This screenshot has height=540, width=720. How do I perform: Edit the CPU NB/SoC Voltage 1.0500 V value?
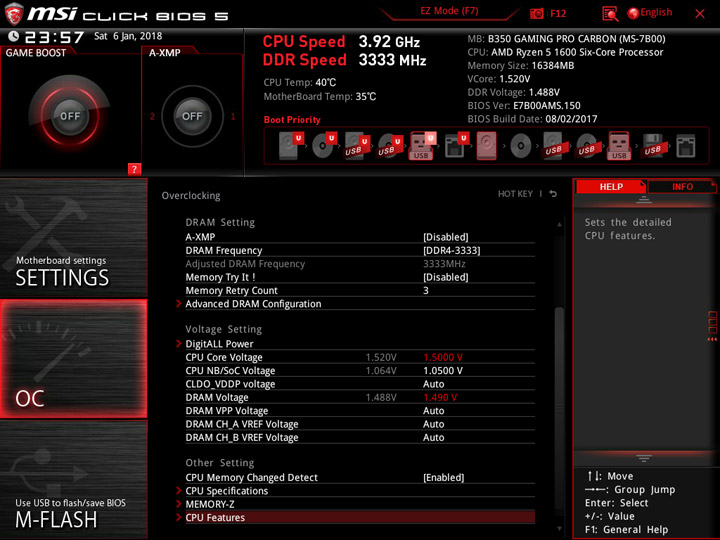click(x=443, y=371)
